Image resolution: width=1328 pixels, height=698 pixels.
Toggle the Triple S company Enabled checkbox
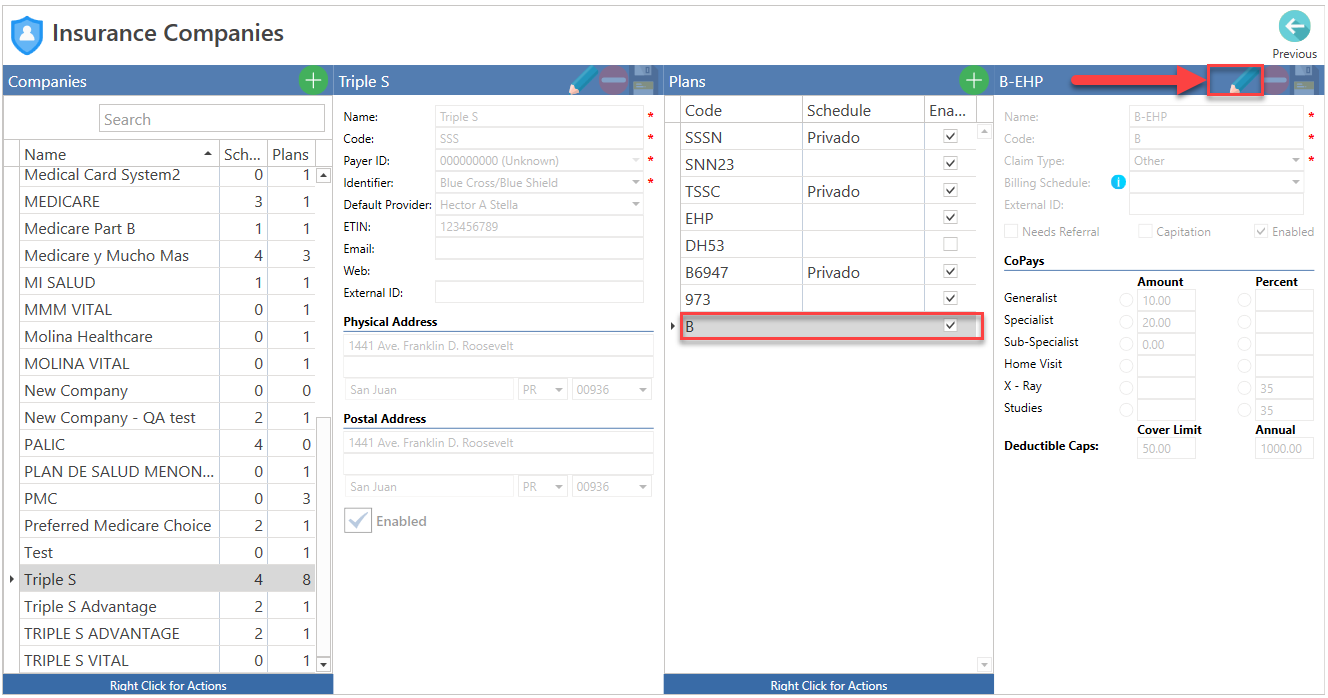click(358, 520)
